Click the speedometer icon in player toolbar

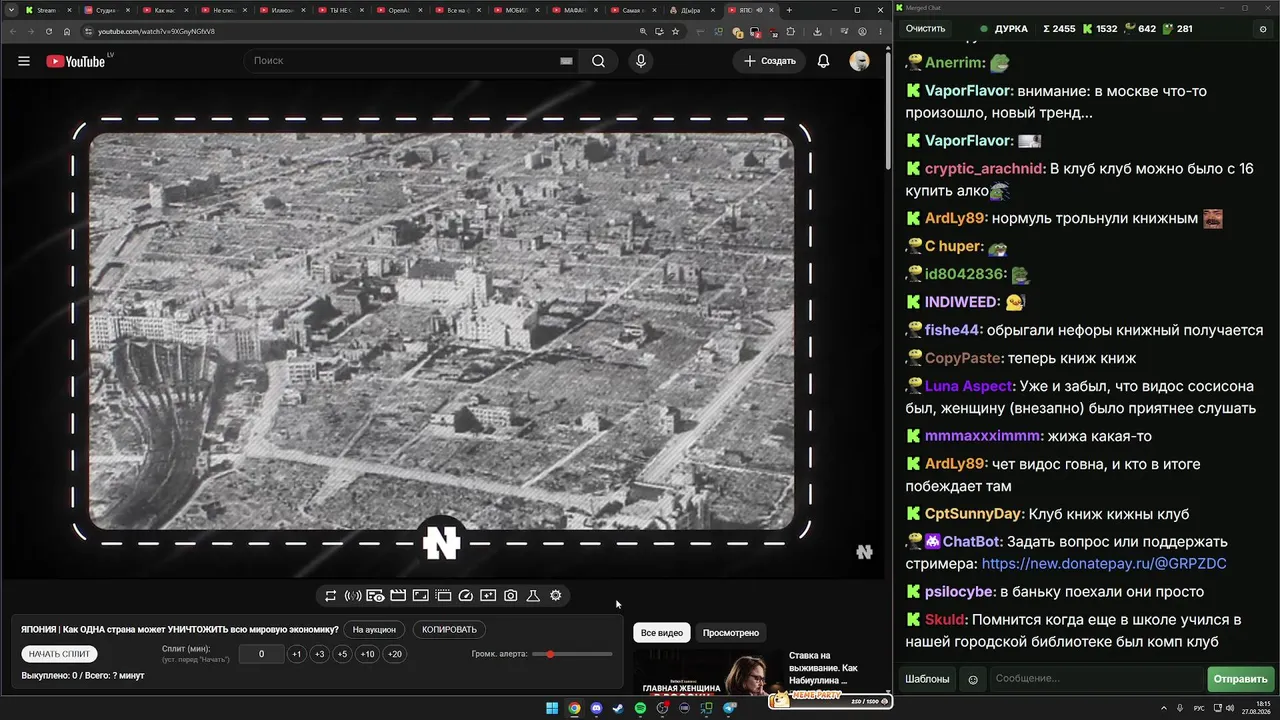point(465,596)
